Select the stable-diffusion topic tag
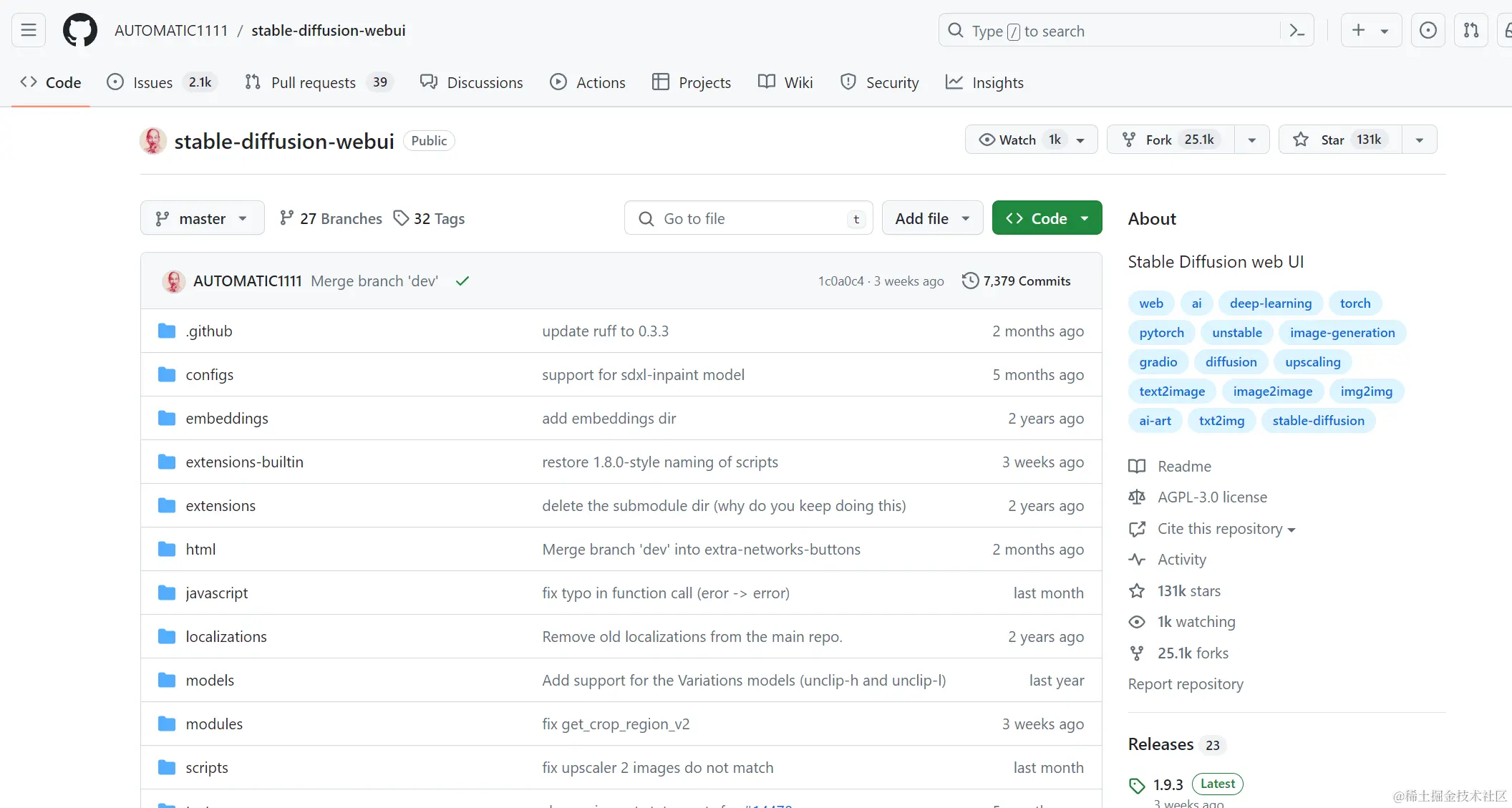The height and width of the screenshot is (808, 1512). point(1319,421)
